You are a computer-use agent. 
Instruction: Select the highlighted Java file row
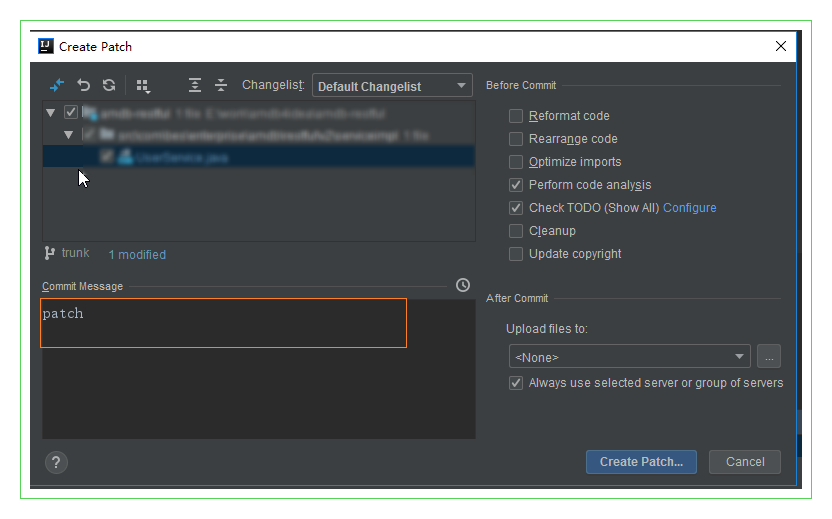click(258, 157)
